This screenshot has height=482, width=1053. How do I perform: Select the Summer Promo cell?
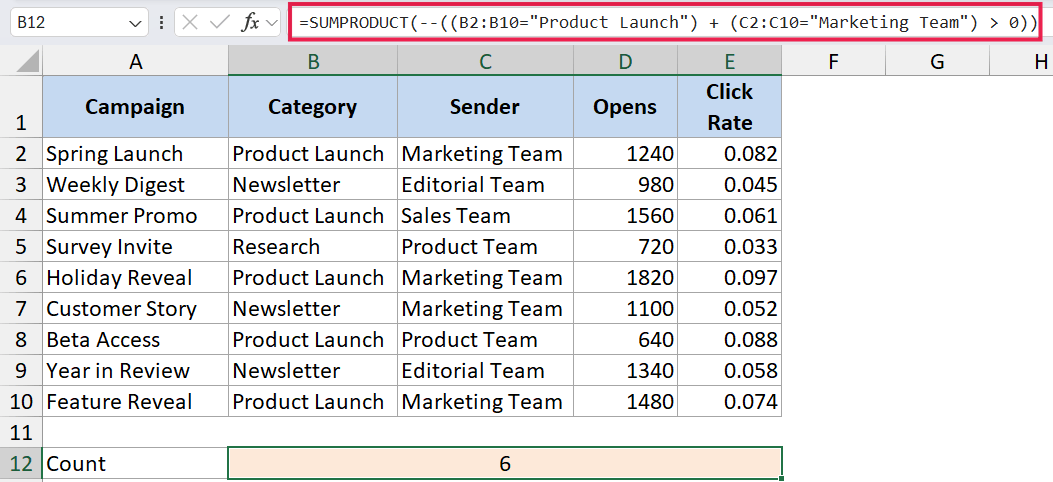(x=136, y=215)
